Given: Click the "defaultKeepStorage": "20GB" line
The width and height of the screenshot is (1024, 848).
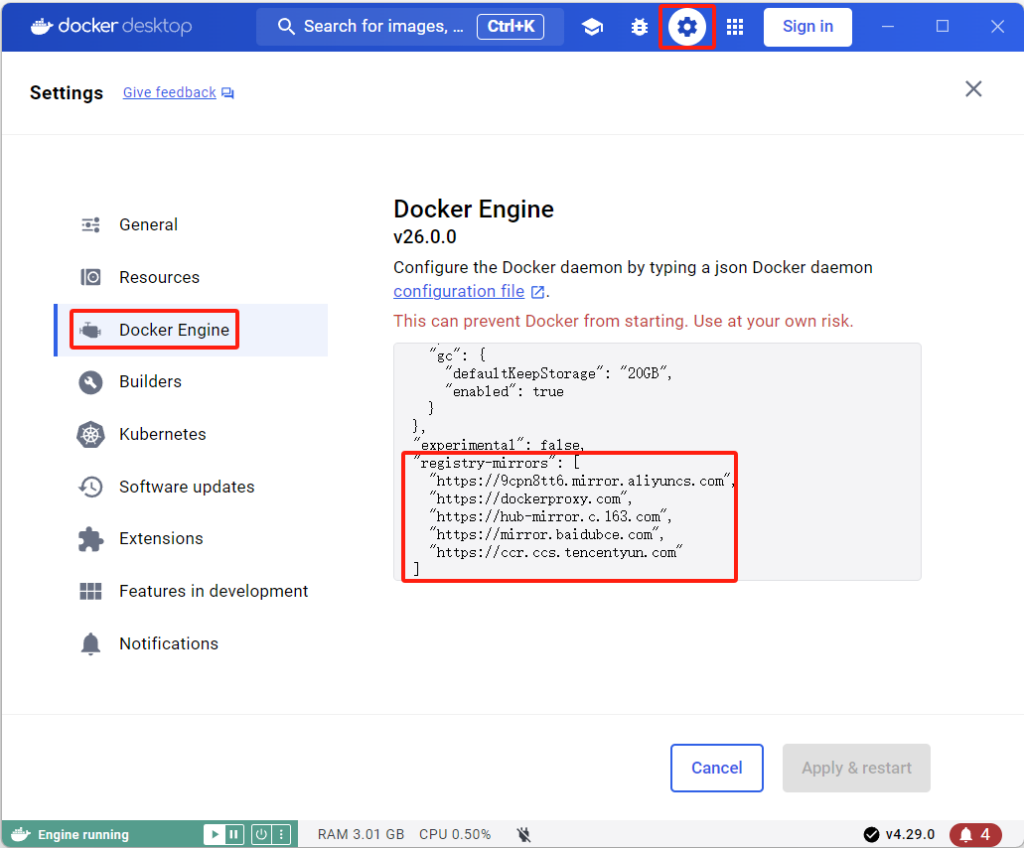Looking at the screenshot, I should (558, 374).
